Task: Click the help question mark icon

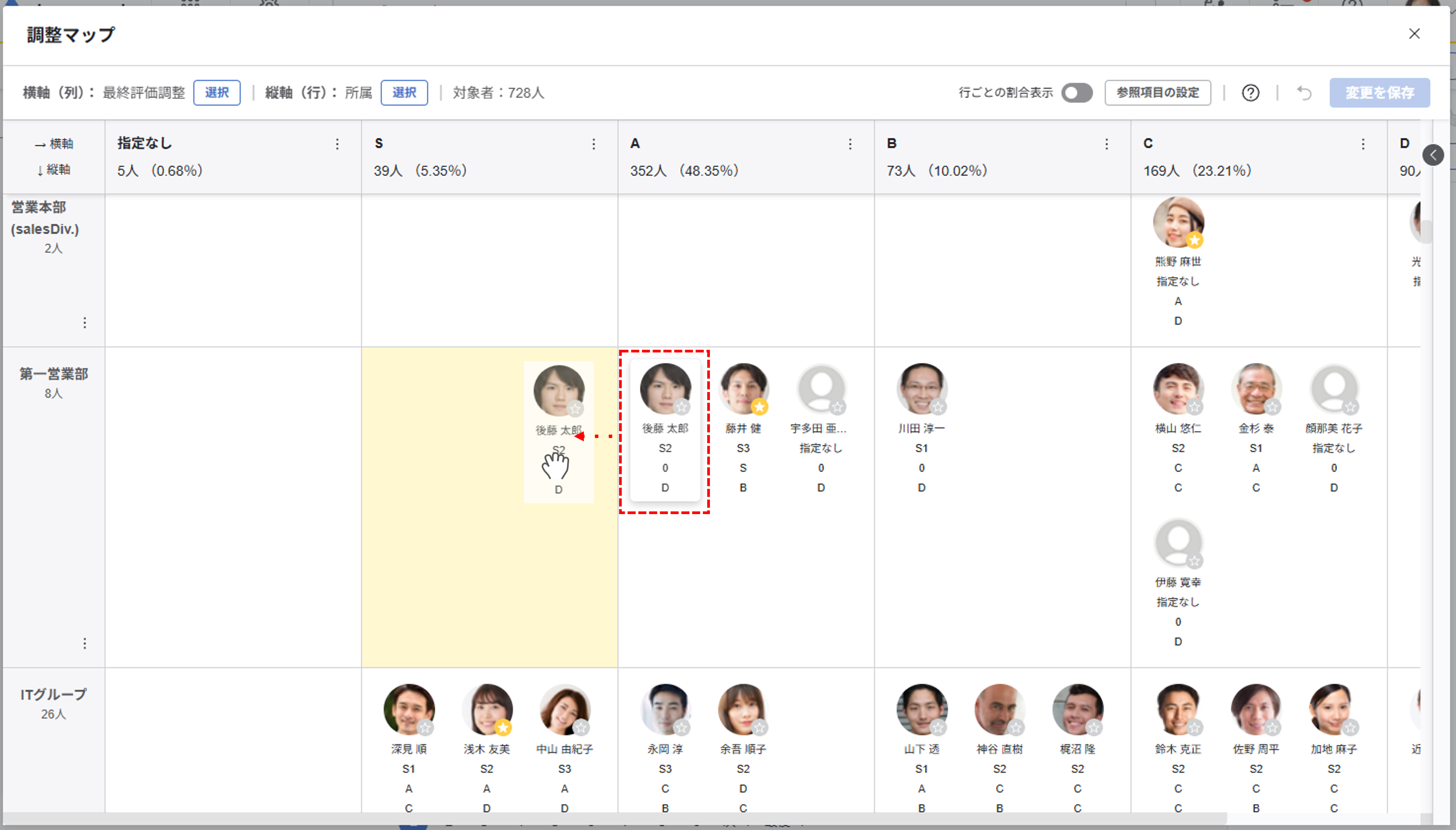Action: (1250, 93)
